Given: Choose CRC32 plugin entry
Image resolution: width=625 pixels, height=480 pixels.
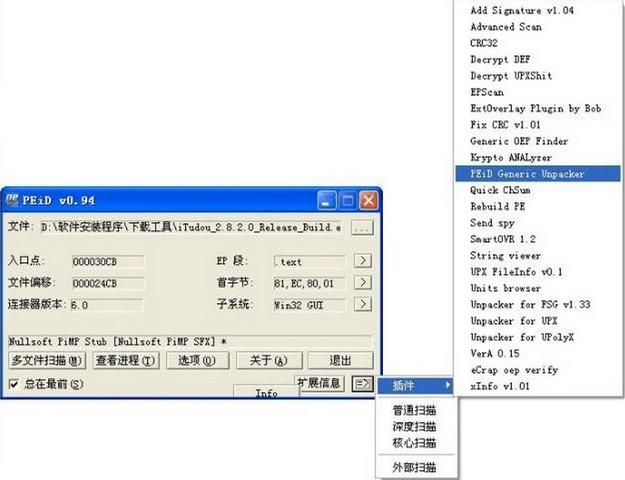Looking at the screenshot, I should (538, 43).
